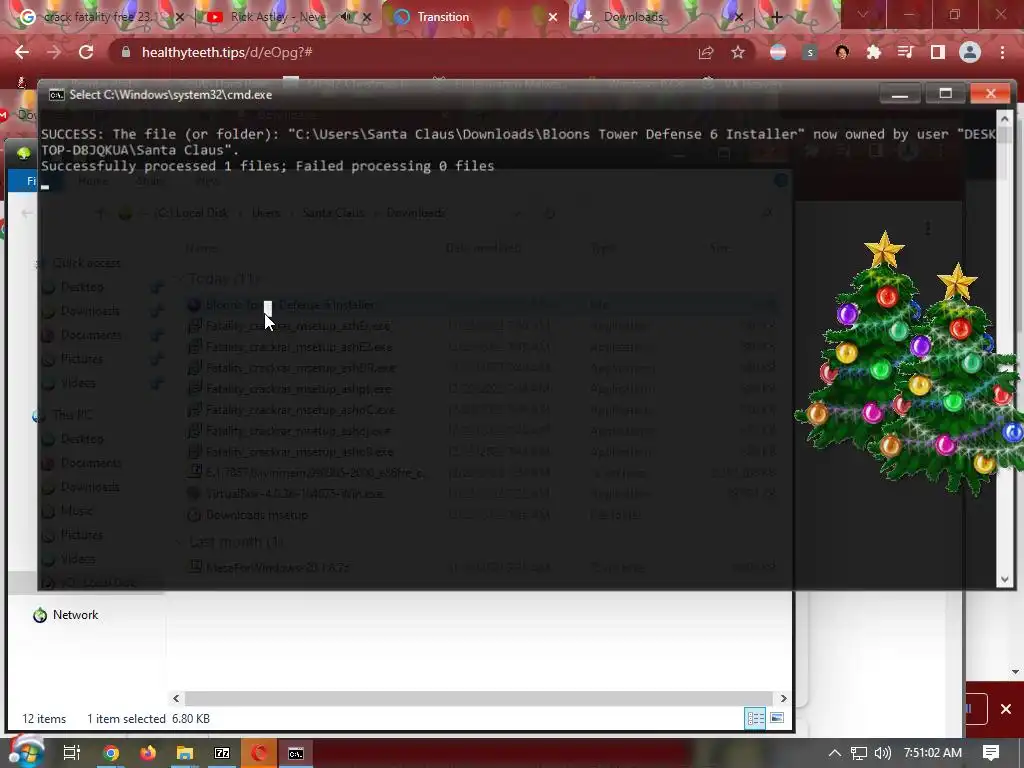Open tab search dropdown in Chrome
The height and width of the screenshot is (768, 1024).
(863, 14)
